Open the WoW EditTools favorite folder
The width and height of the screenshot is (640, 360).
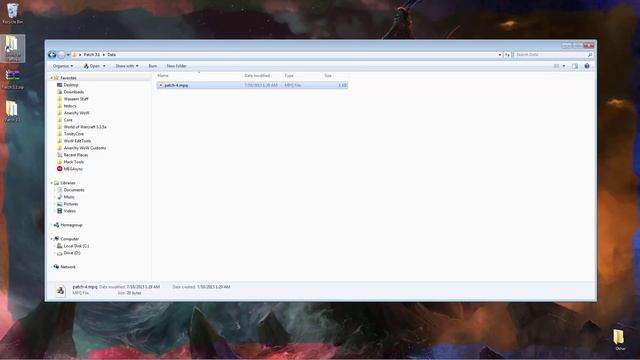click(77, 141)
